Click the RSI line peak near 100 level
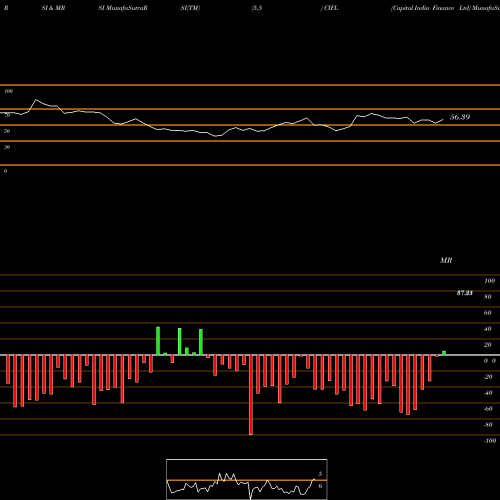This screenshot has width=500, height=500. [x=36, y=100]
